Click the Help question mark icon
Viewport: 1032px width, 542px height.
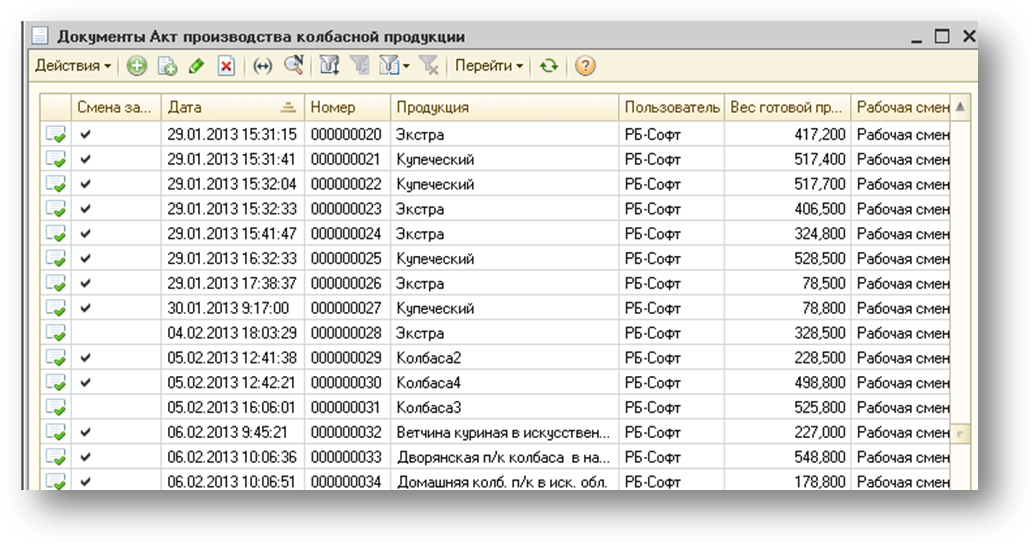[585, 66]
